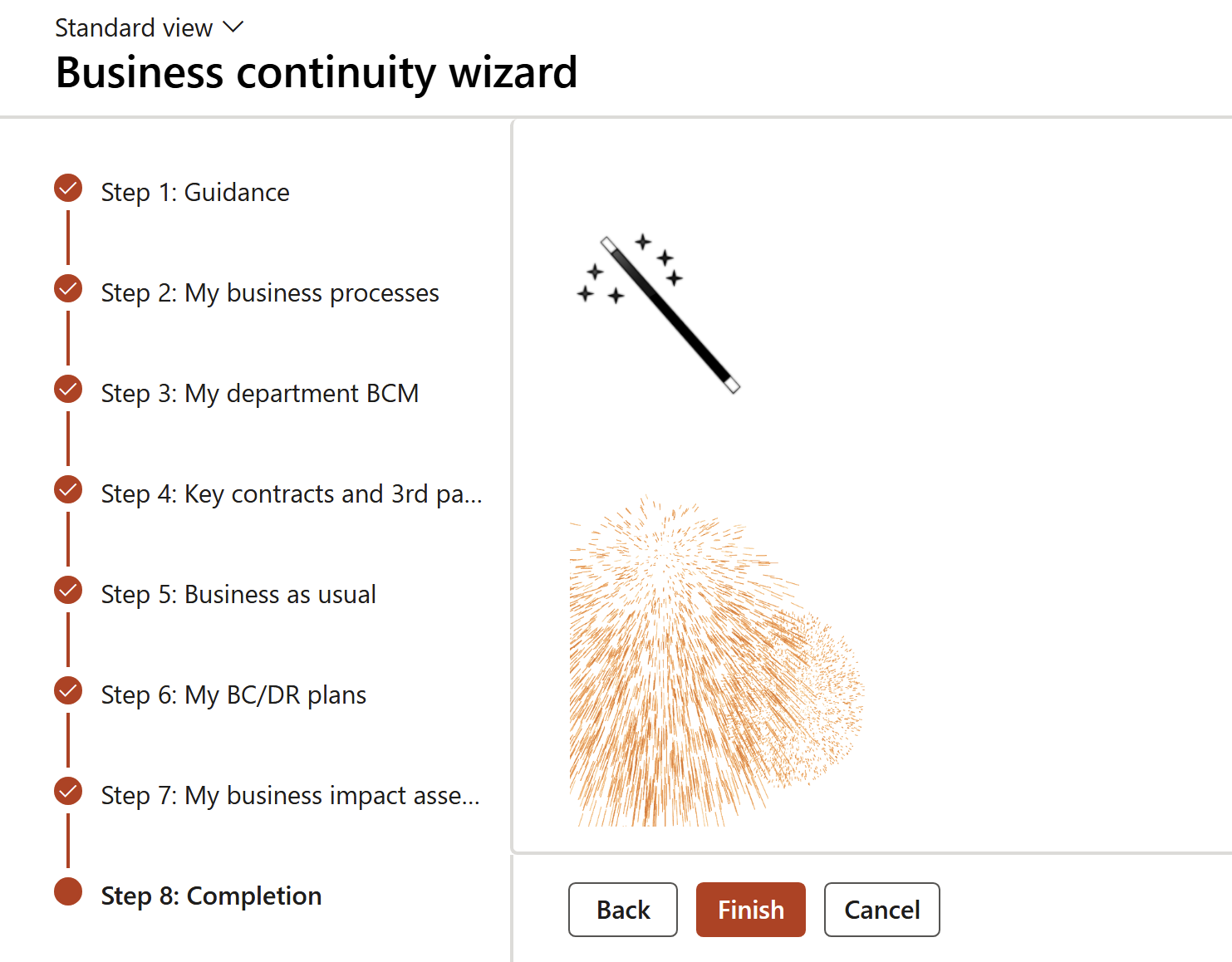Click the Step 3 completed checkmark icon

(x=68, y=390)
